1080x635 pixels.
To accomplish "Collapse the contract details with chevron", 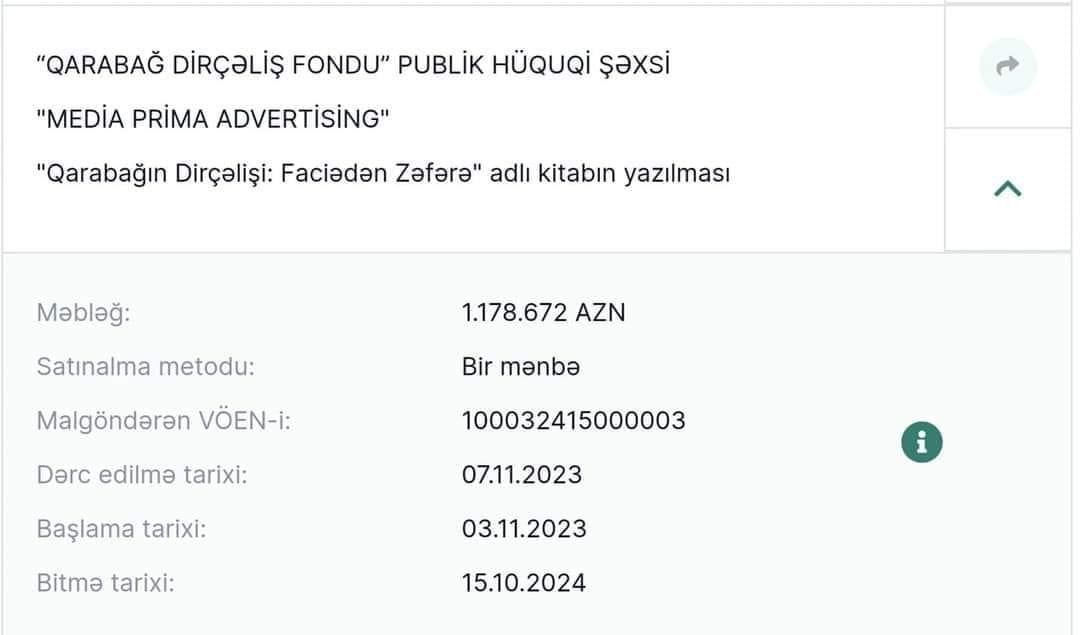I will 1007,188.
